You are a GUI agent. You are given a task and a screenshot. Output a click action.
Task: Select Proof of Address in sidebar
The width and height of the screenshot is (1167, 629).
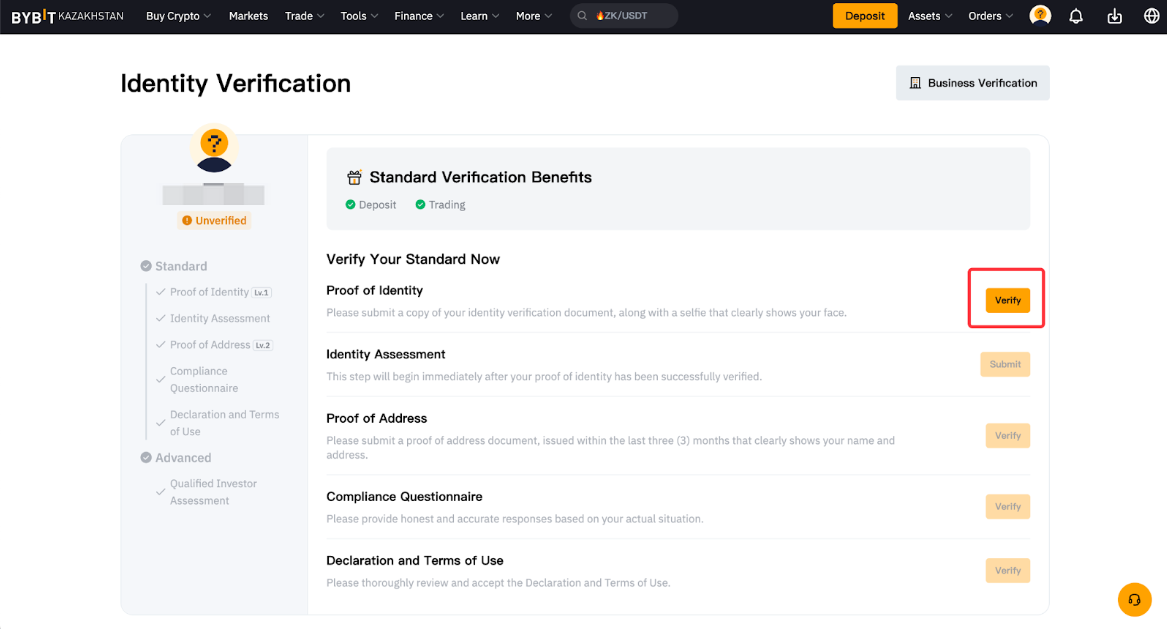[210, 345]
